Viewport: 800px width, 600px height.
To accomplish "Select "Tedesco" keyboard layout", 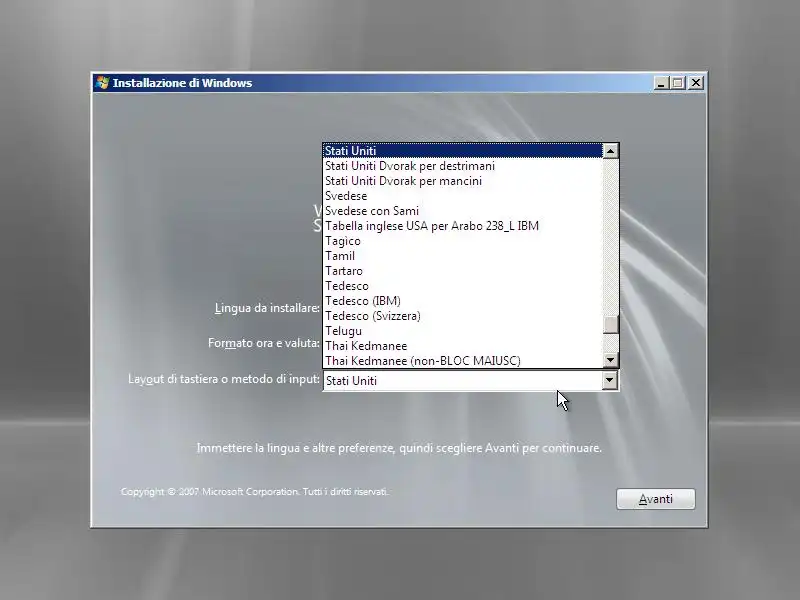I will coord(463,286).
